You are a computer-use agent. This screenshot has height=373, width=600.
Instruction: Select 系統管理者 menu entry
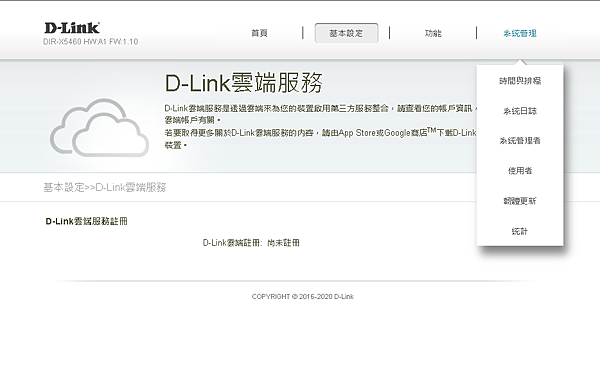[x=520, y=141]
